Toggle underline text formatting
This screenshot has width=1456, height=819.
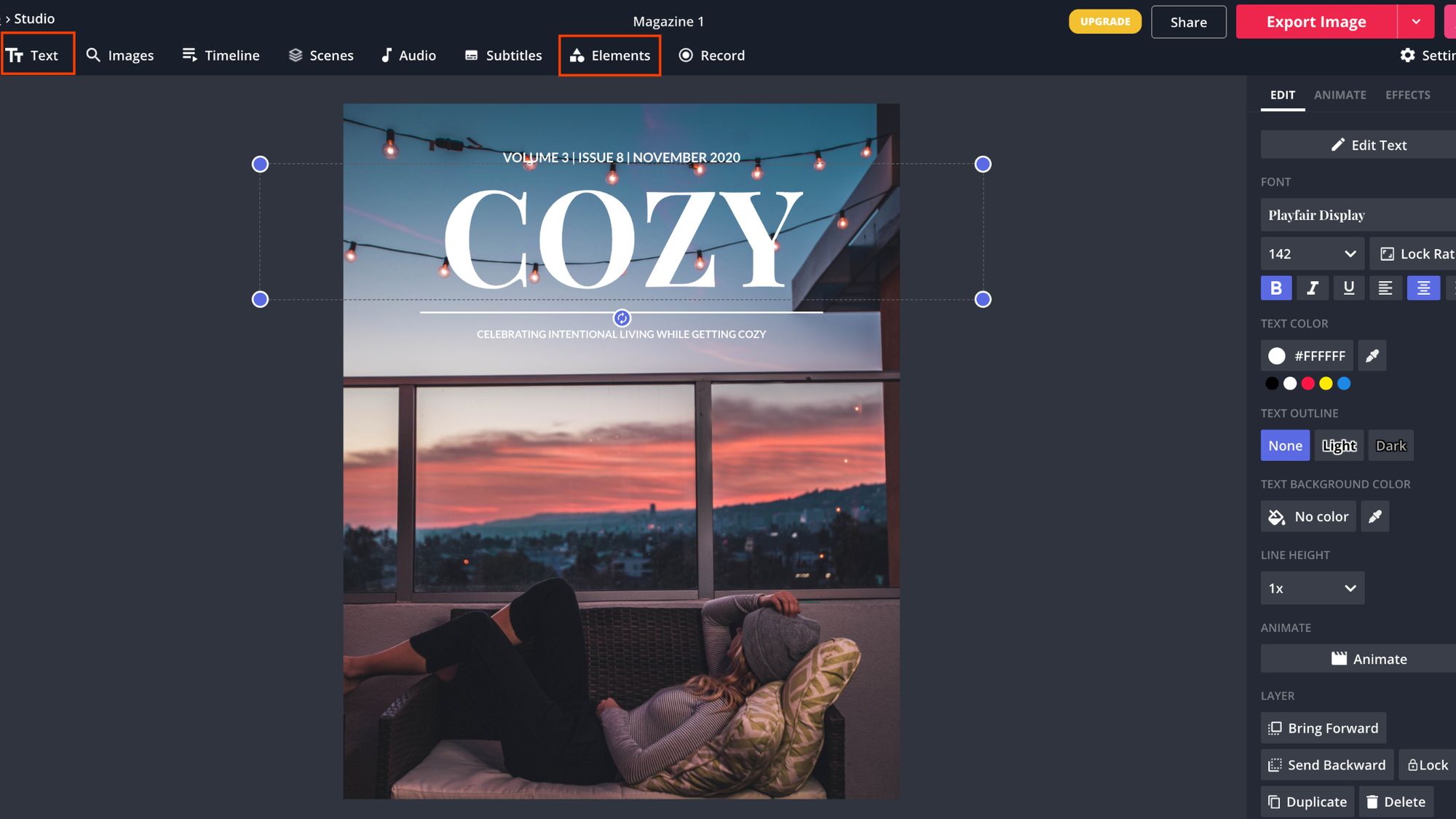[x=1348, y=288]
